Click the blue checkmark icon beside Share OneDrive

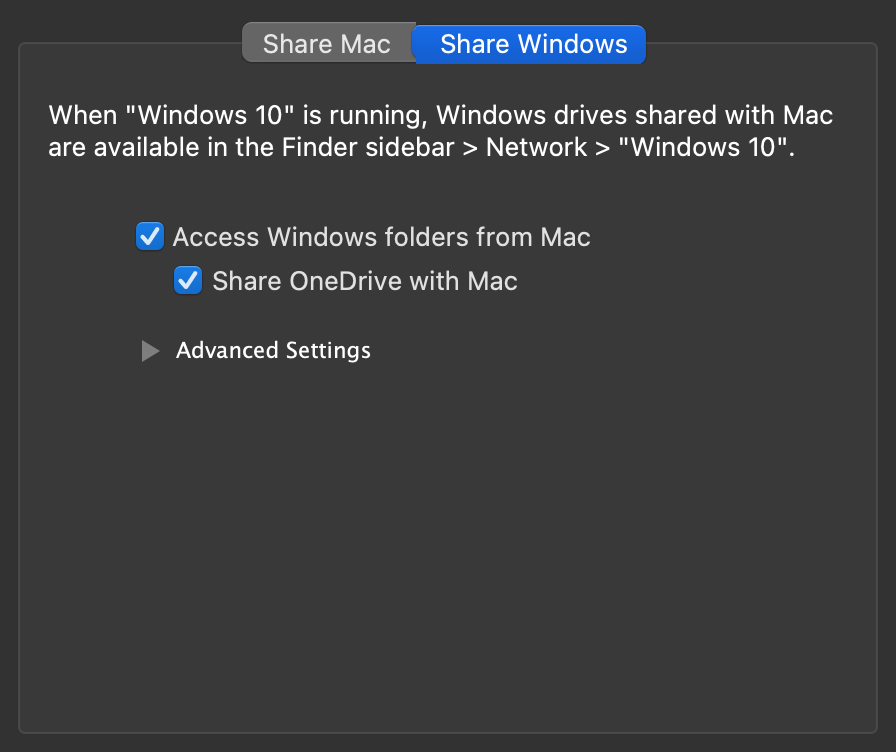pyautogui.click(x=188, y=281)
